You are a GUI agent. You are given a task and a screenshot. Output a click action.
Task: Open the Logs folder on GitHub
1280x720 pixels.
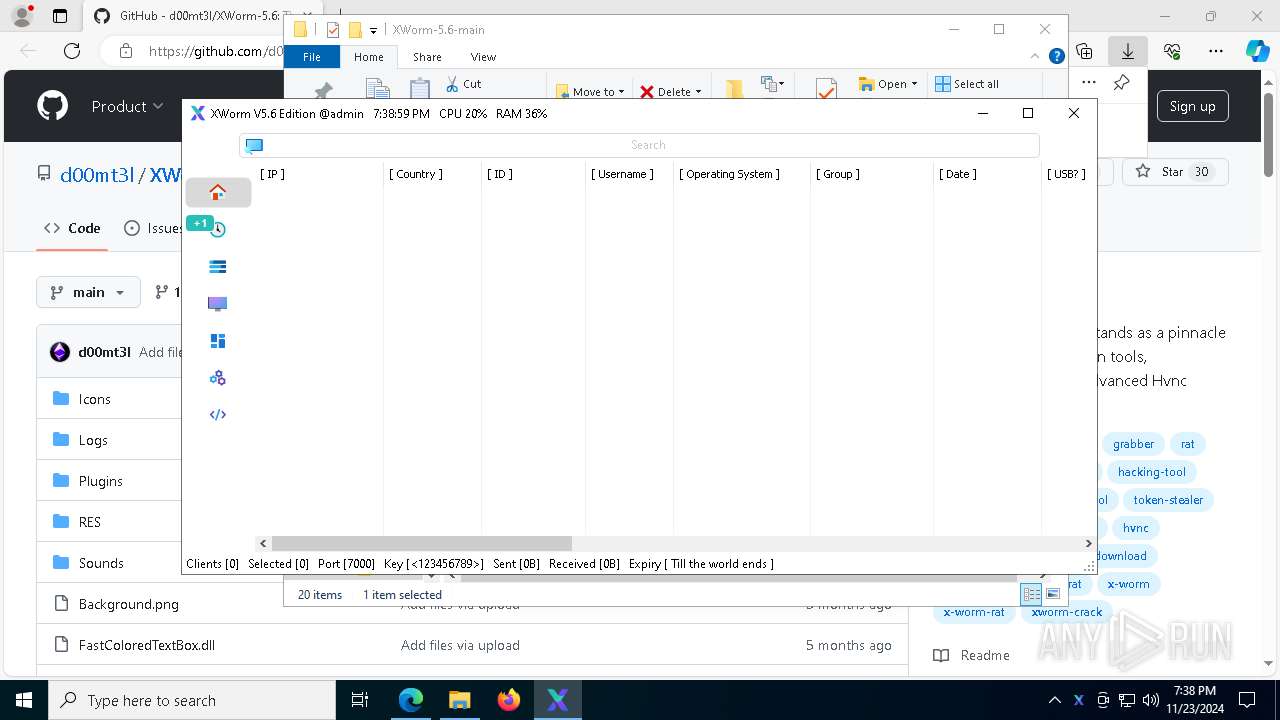pos(93,440)
